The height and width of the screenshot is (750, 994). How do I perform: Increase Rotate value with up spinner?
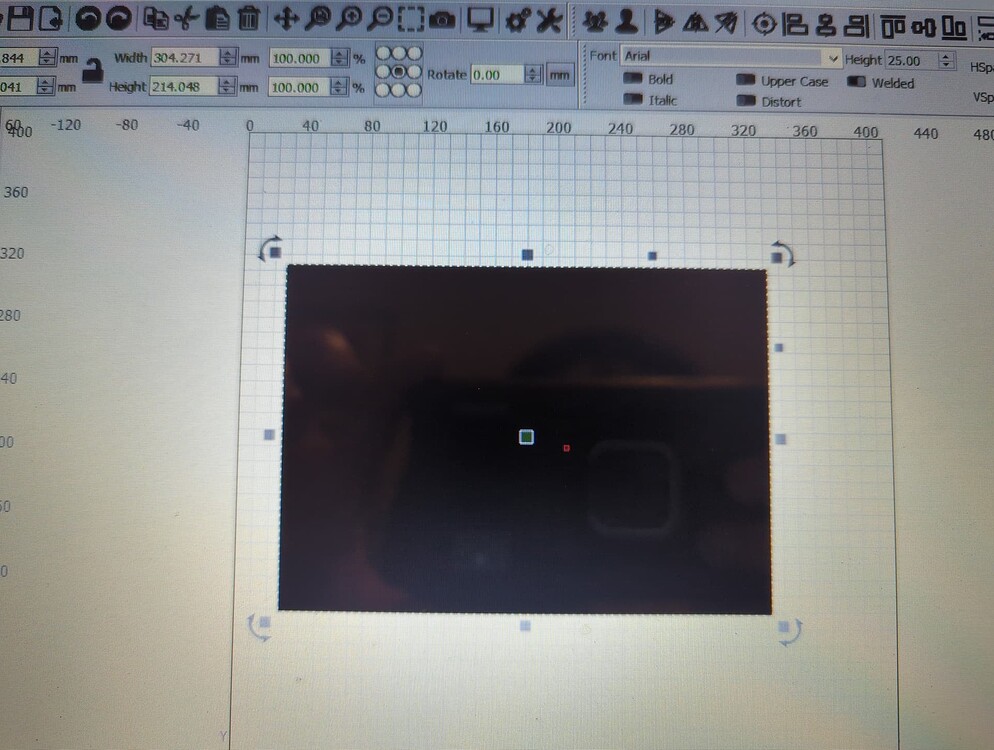coord(533,71)
